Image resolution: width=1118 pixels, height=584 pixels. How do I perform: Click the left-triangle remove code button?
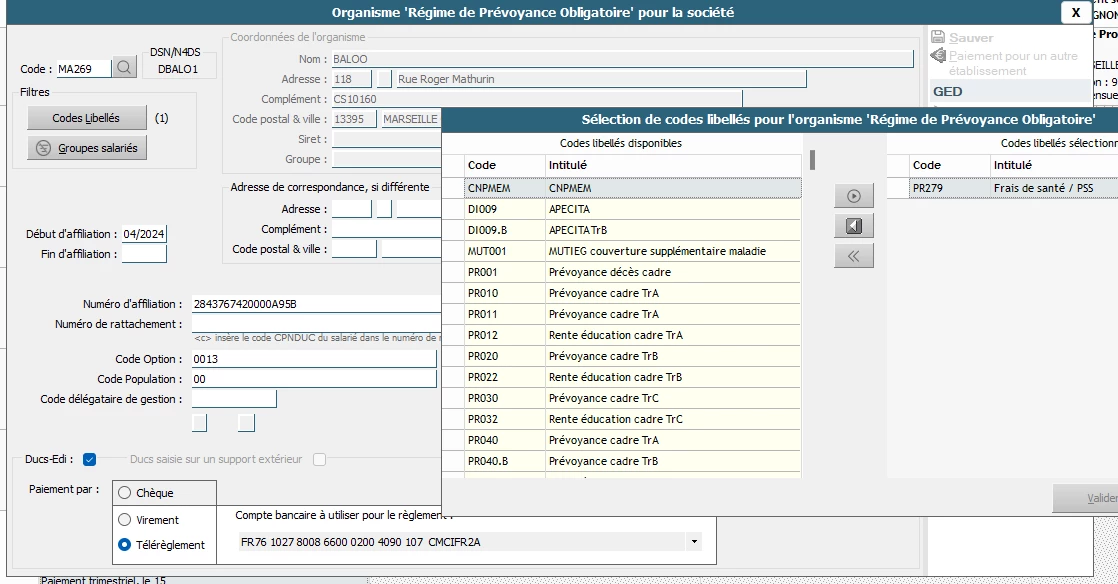[853, 226]
